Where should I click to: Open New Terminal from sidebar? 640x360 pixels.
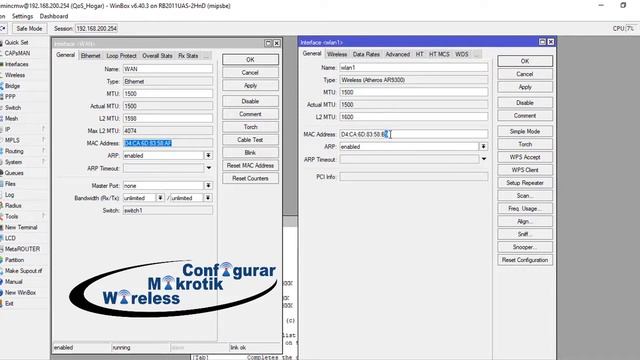click(21, 227)
